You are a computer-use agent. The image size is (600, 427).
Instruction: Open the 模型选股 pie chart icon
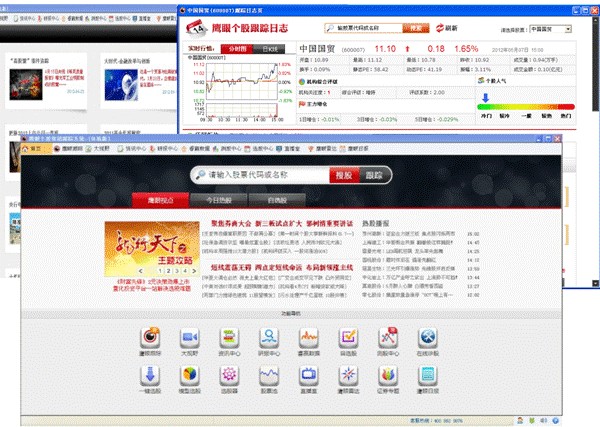point(188,376)
